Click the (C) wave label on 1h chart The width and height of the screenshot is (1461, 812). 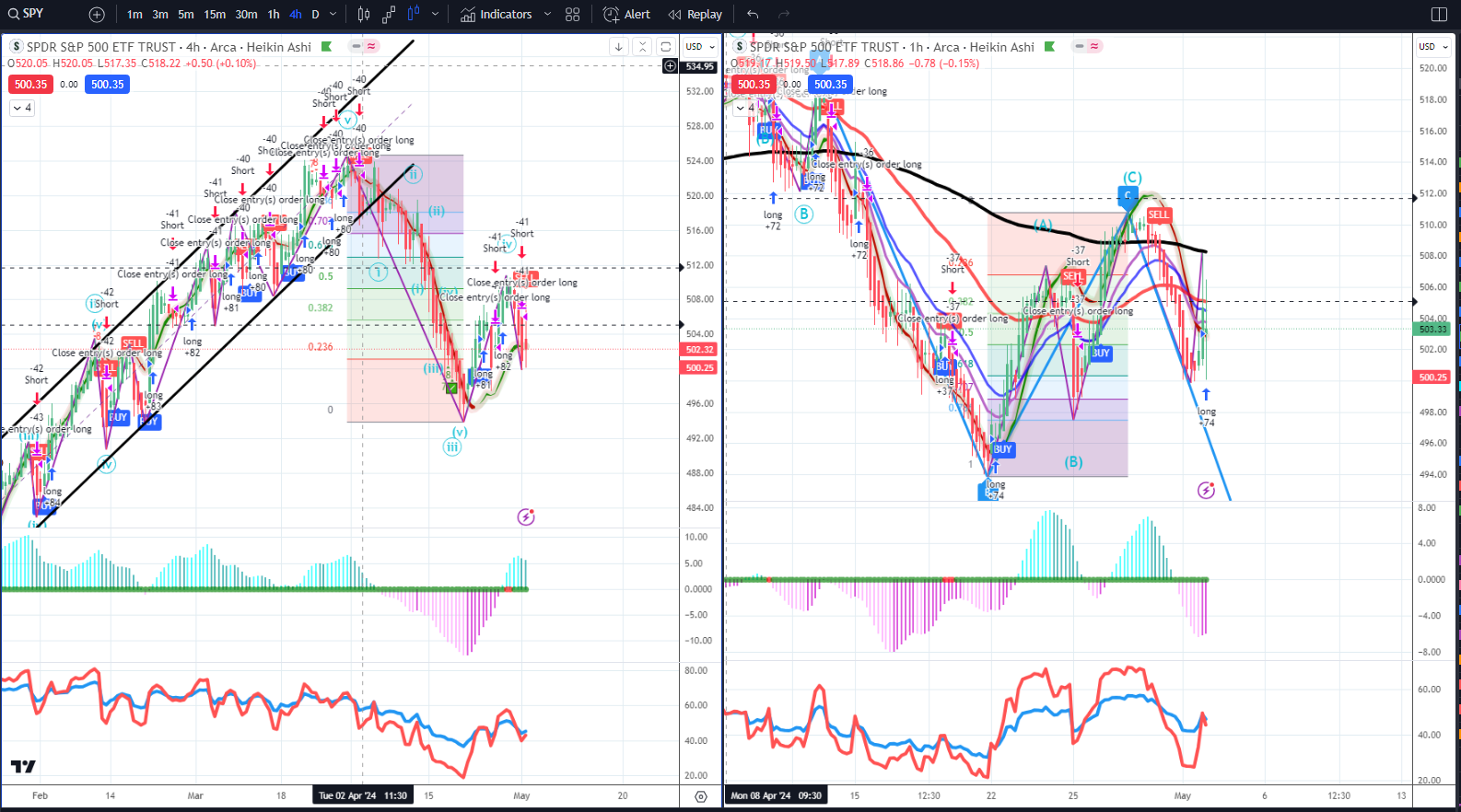(x=1132, y=178)
